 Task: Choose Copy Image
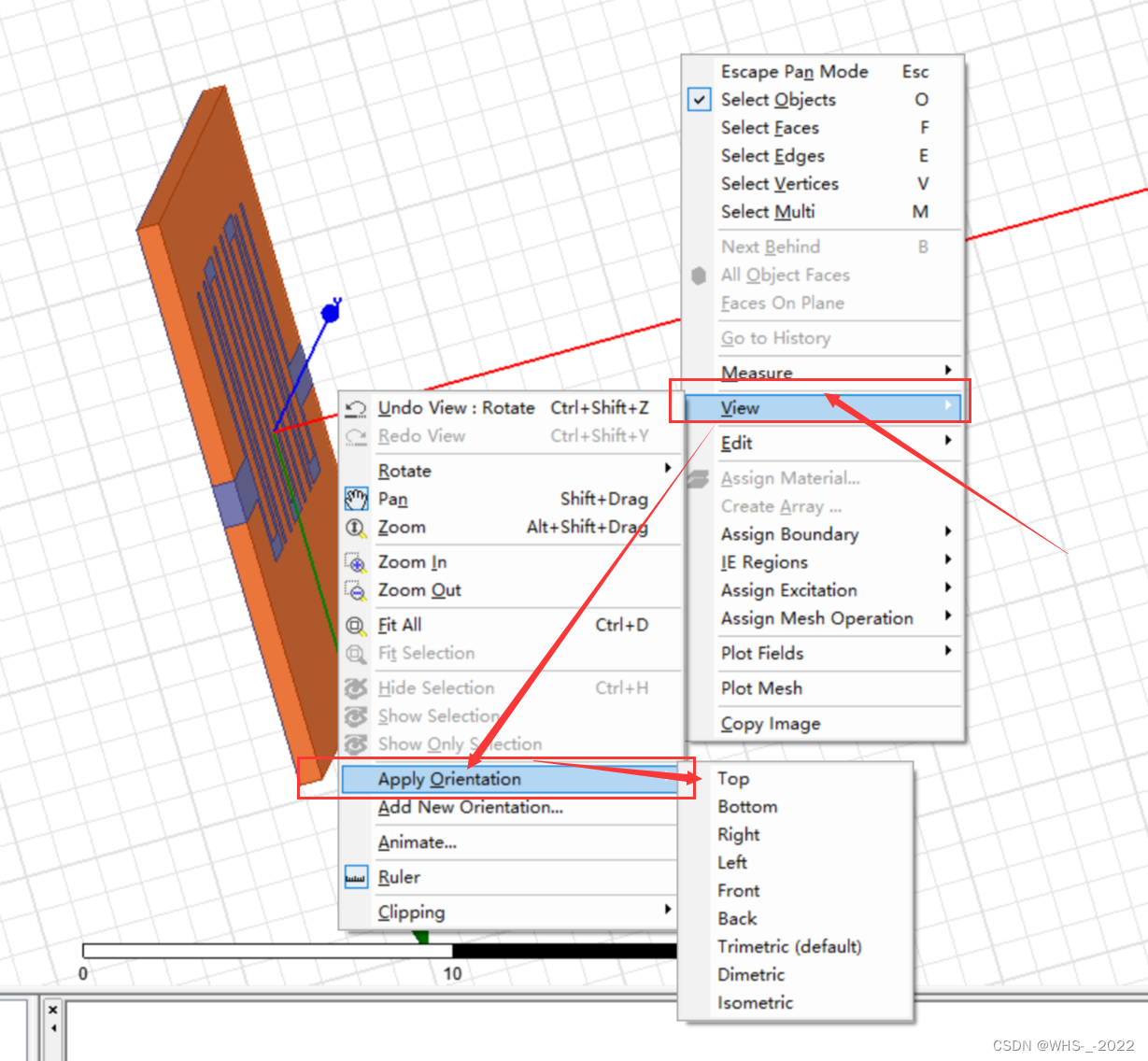824,724
